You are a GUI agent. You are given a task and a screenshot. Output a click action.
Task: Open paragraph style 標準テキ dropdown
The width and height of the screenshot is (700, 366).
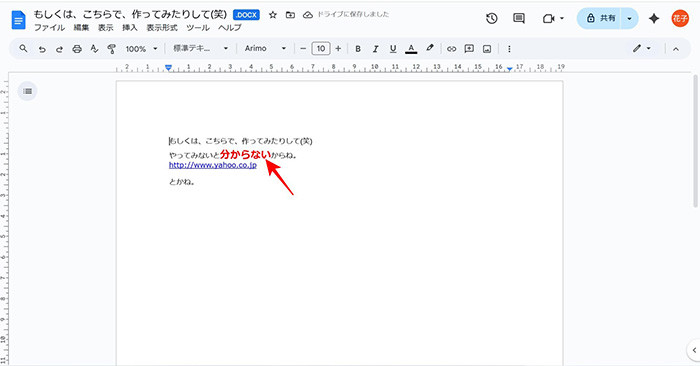click(200, 49)
